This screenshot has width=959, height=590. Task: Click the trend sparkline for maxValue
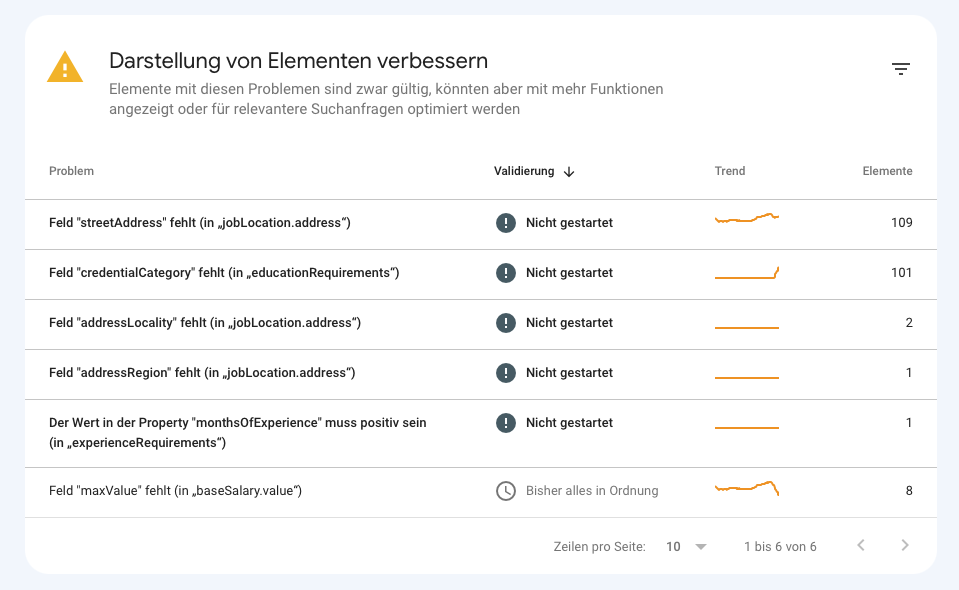point(747,488)
